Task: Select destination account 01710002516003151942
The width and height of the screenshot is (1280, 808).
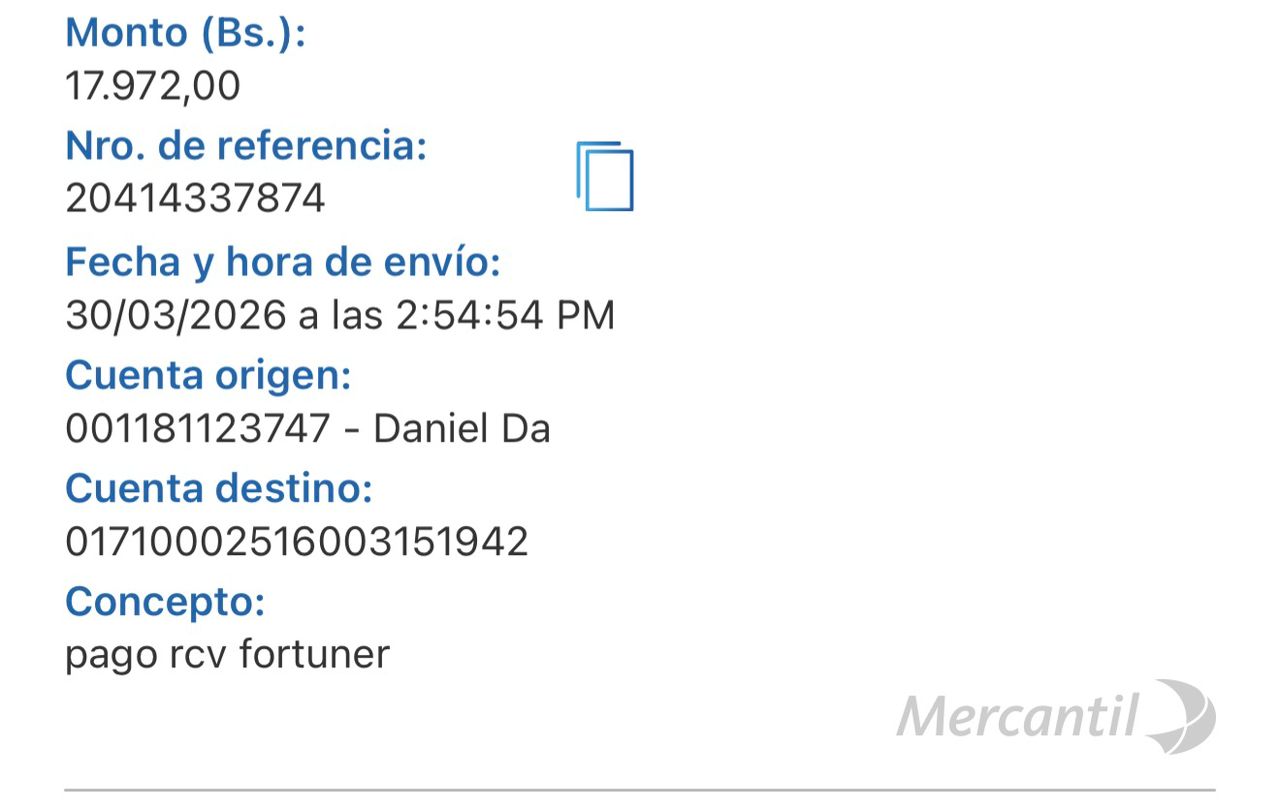Action: tap(297, 542)
